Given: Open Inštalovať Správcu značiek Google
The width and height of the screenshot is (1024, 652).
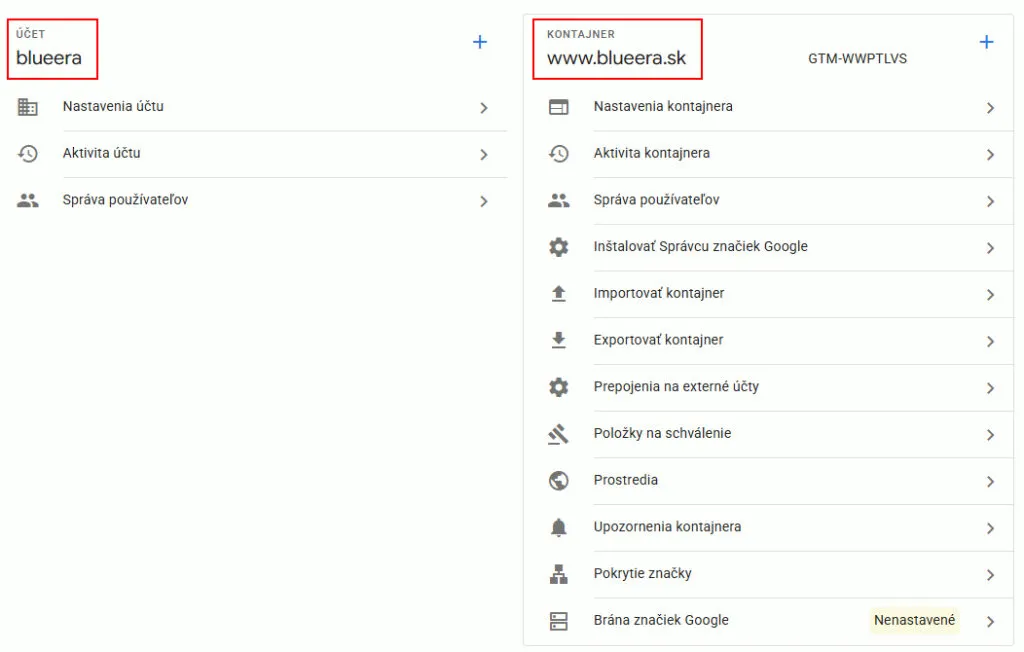Looking at the screenshot, I should (x=700, y=247).
